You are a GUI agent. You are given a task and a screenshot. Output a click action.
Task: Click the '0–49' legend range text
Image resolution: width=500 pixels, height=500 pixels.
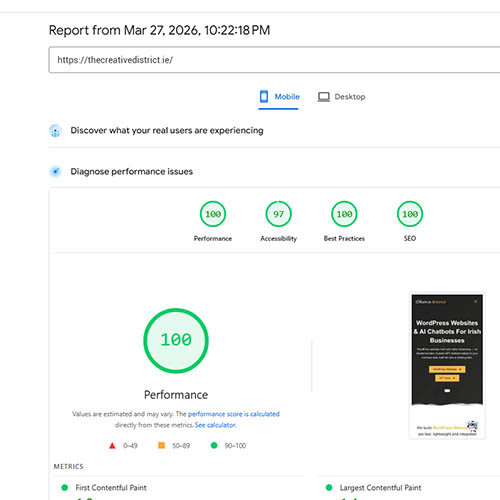130,446
